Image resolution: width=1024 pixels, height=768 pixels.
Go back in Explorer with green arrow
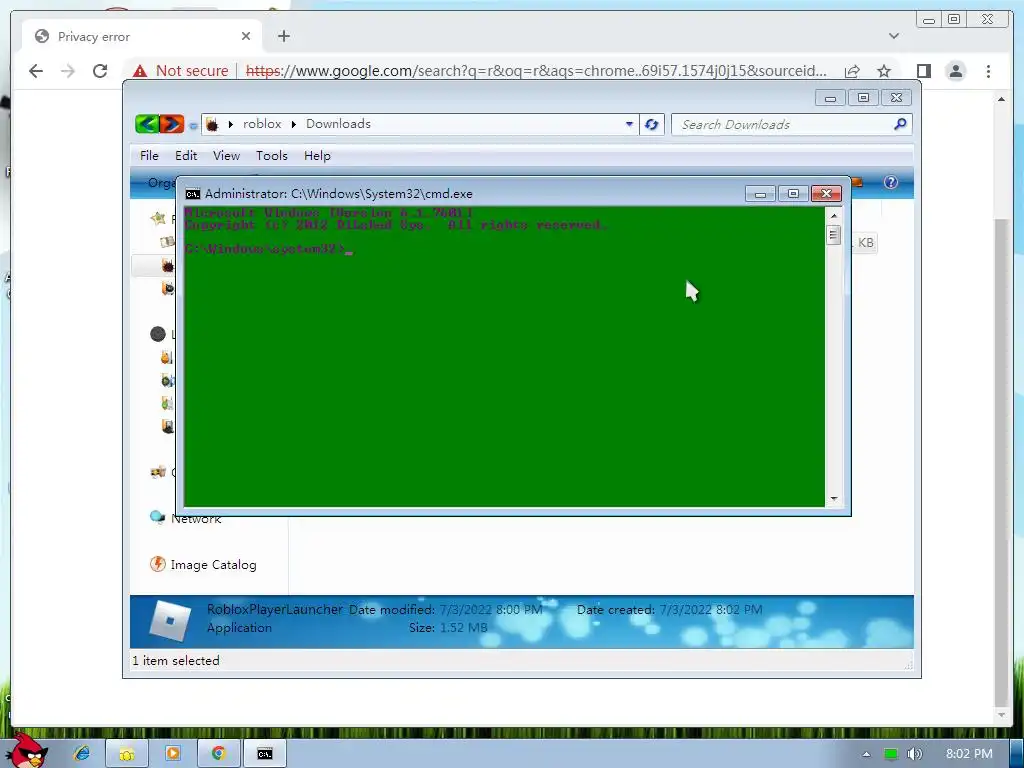pos(147,123)
